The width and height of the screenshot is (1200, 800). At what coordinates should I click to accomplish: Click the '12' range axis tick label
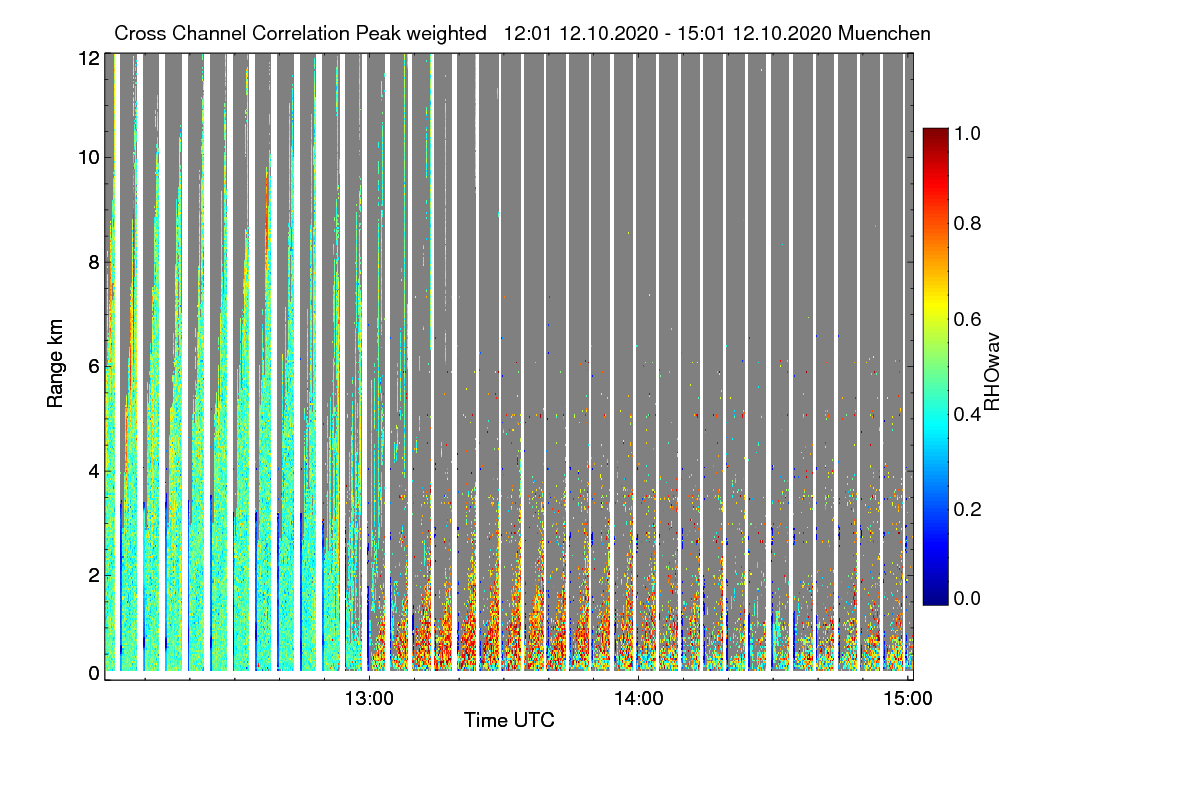(x=89, y=58)
